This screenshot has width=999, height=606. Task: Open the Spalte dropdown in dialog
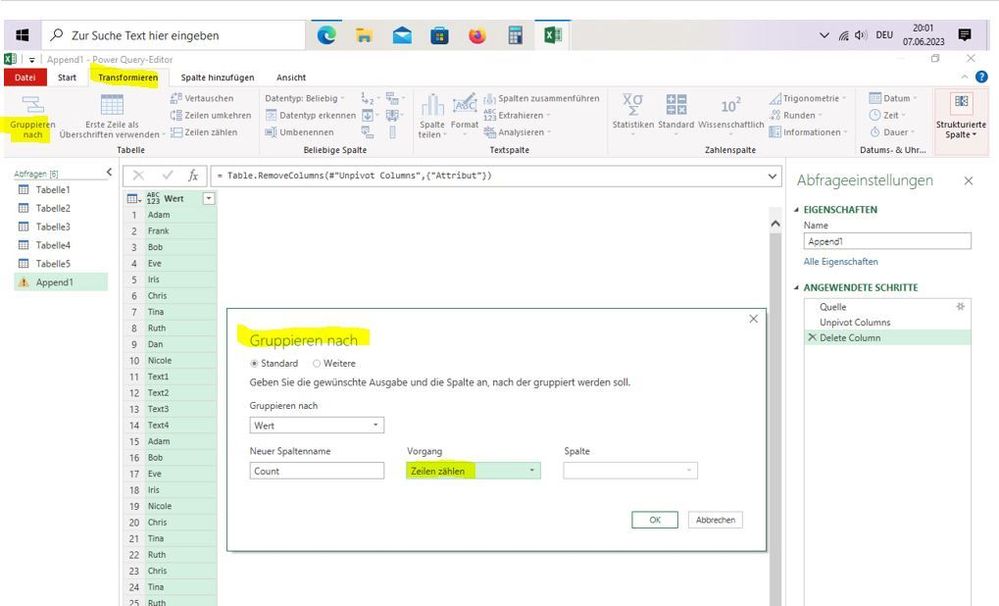[630, 470]
